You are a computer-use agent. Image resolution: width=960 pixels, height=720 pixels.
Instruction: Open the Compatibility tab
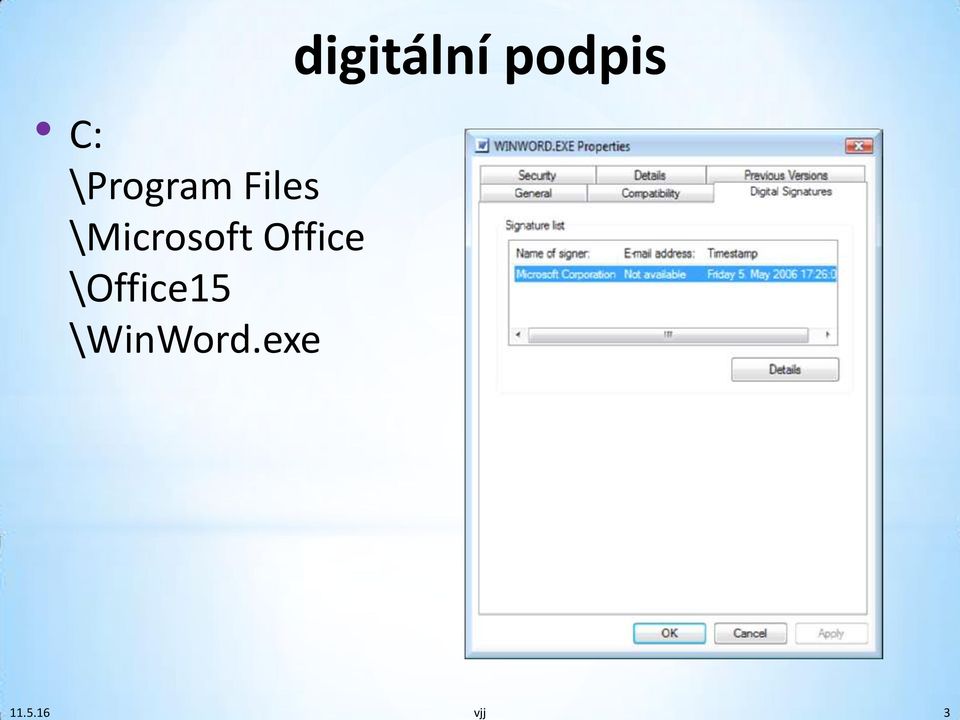(650, 193)
